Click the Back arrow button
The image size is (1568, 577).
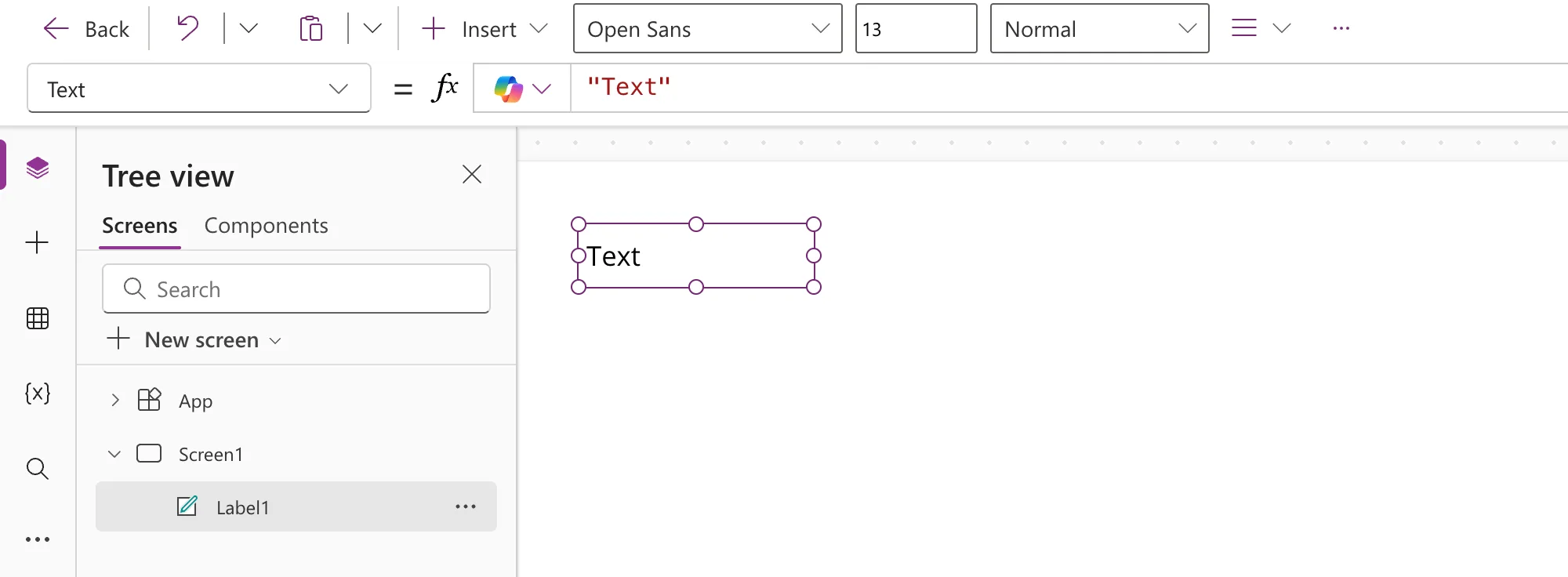pos(85,29)
